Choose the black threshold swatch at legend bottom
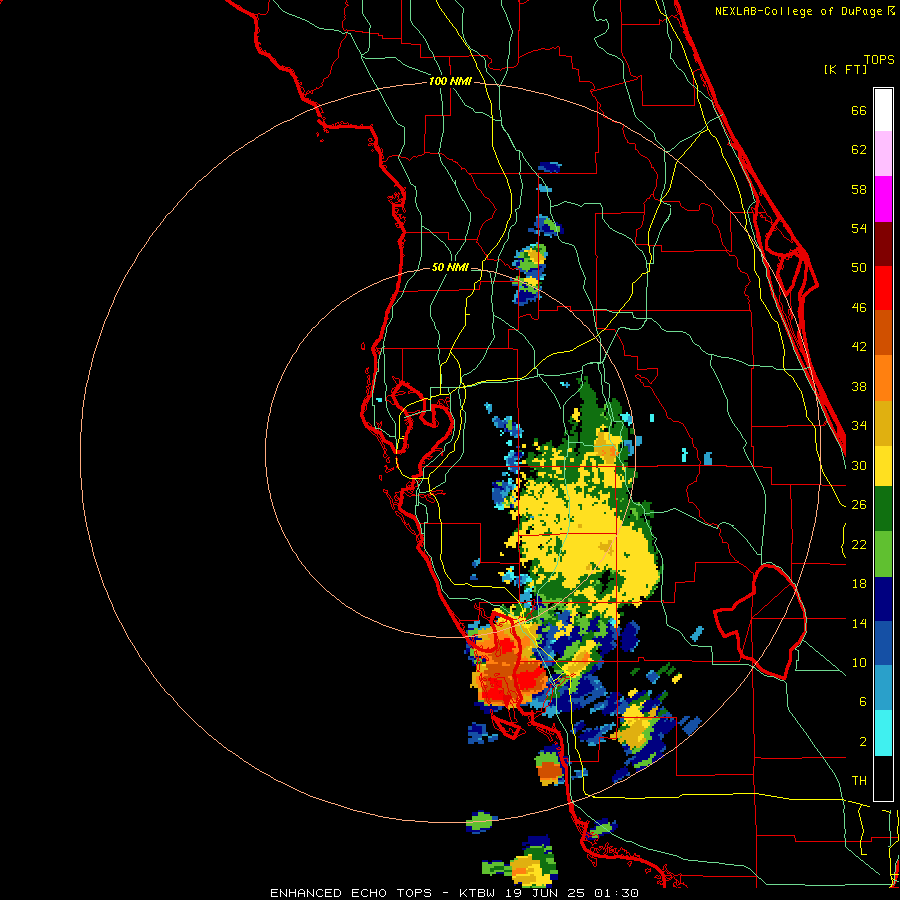 (x=883, y=778)
